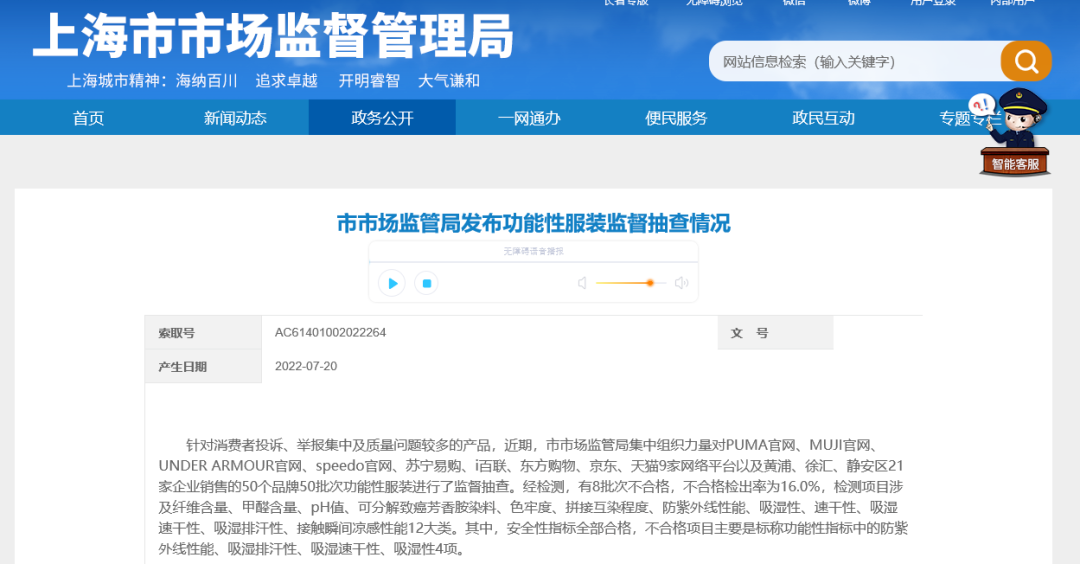Click the volume down speaker icon

[582, 284]
